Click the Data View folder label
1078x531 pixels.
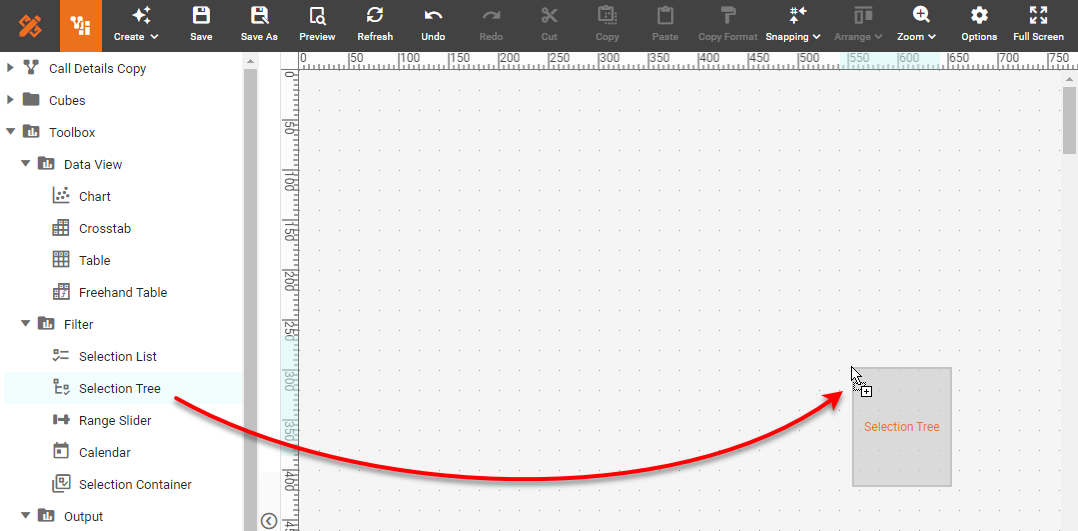(x=93, y=164)
